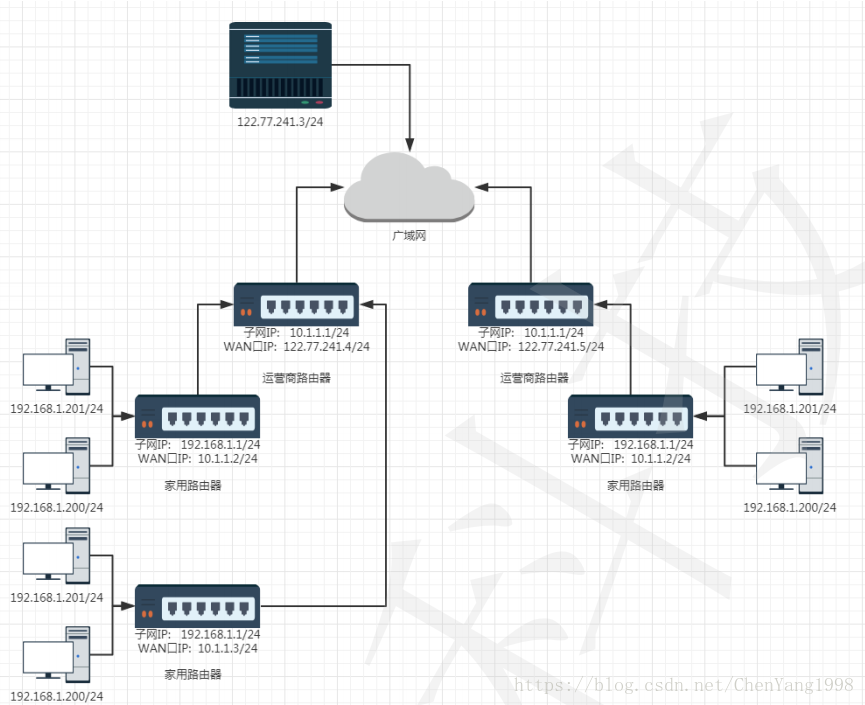Image resolution: width=865 pixels, height=705 pixels.
Task: Click the 122.77.241.3/24 server address label
Action: tap(280, 122)
